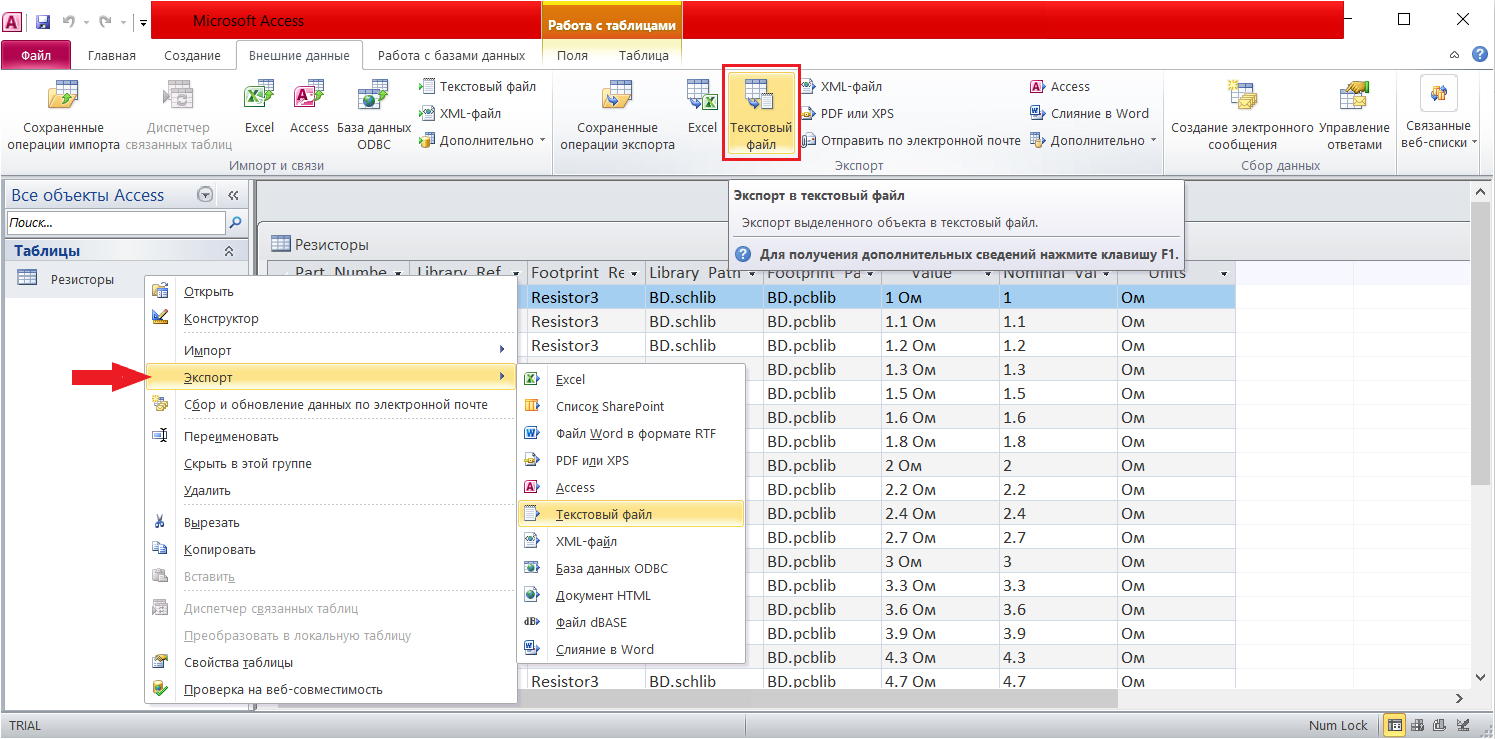Switch to Datasheet view in status bar
1495x739 pixels.
(1393, 725)
